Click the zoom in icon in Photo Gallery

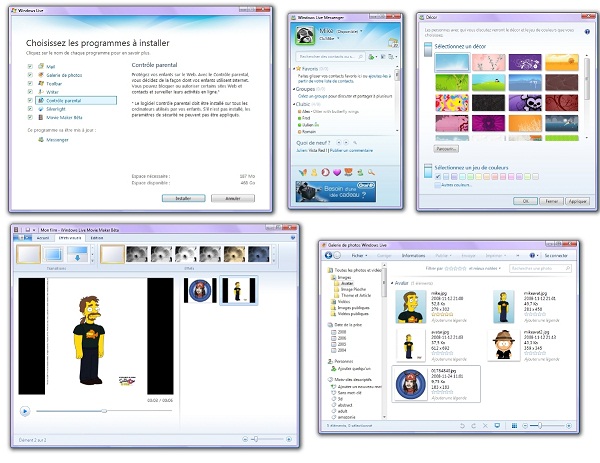[x=569, y=426]
